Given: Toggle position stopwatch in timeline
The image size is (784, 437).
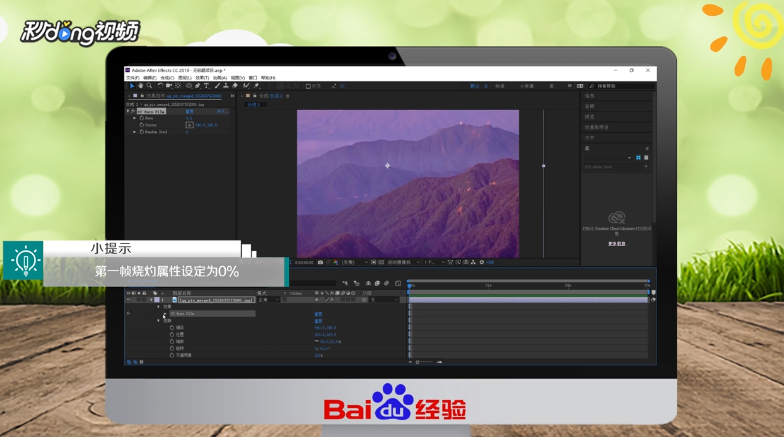Looking at the screenshot, I should pyautogui.click(x=172, y=334).
